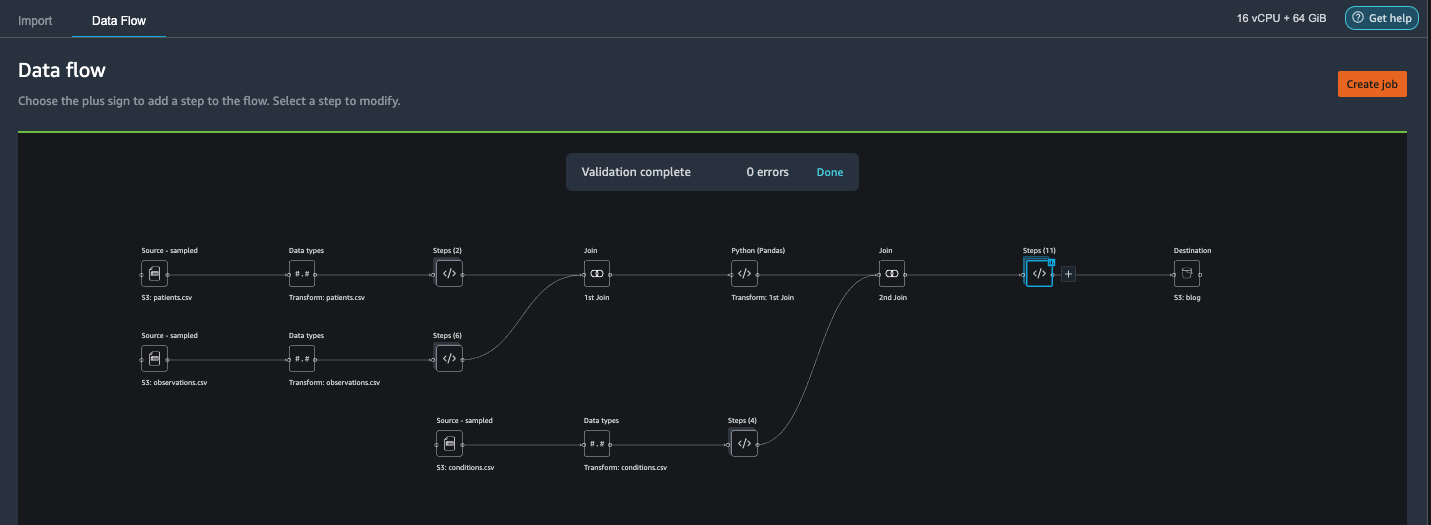Click the 'Transform: patients.csv' label
Image resolution: width=1431 pixels, height=525 pixels.
tap(327, 297)
